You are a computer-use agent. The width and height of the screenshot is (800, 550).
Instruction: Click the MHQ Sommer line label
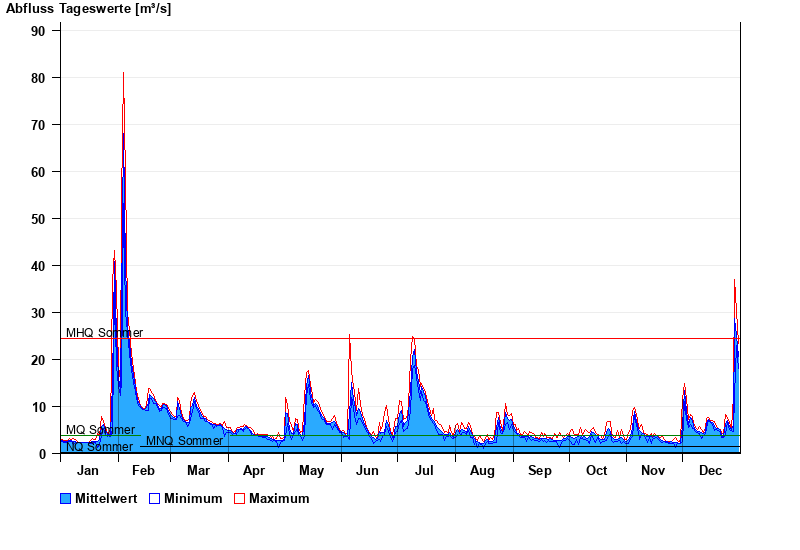point(104,333)
